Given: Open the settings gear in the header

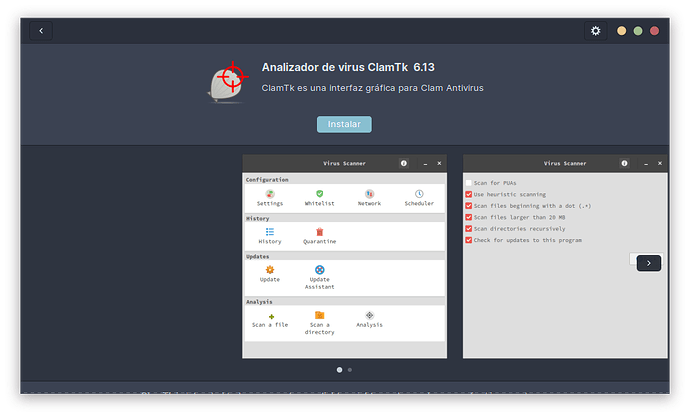Looking at the screenshot, I should pos(595,31).
